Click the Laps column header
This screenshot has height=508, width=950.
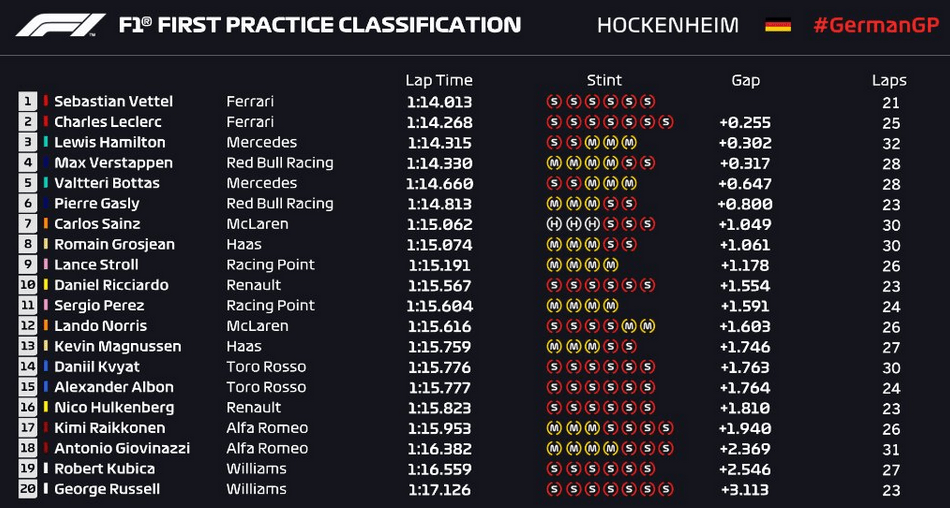(889, 81)
